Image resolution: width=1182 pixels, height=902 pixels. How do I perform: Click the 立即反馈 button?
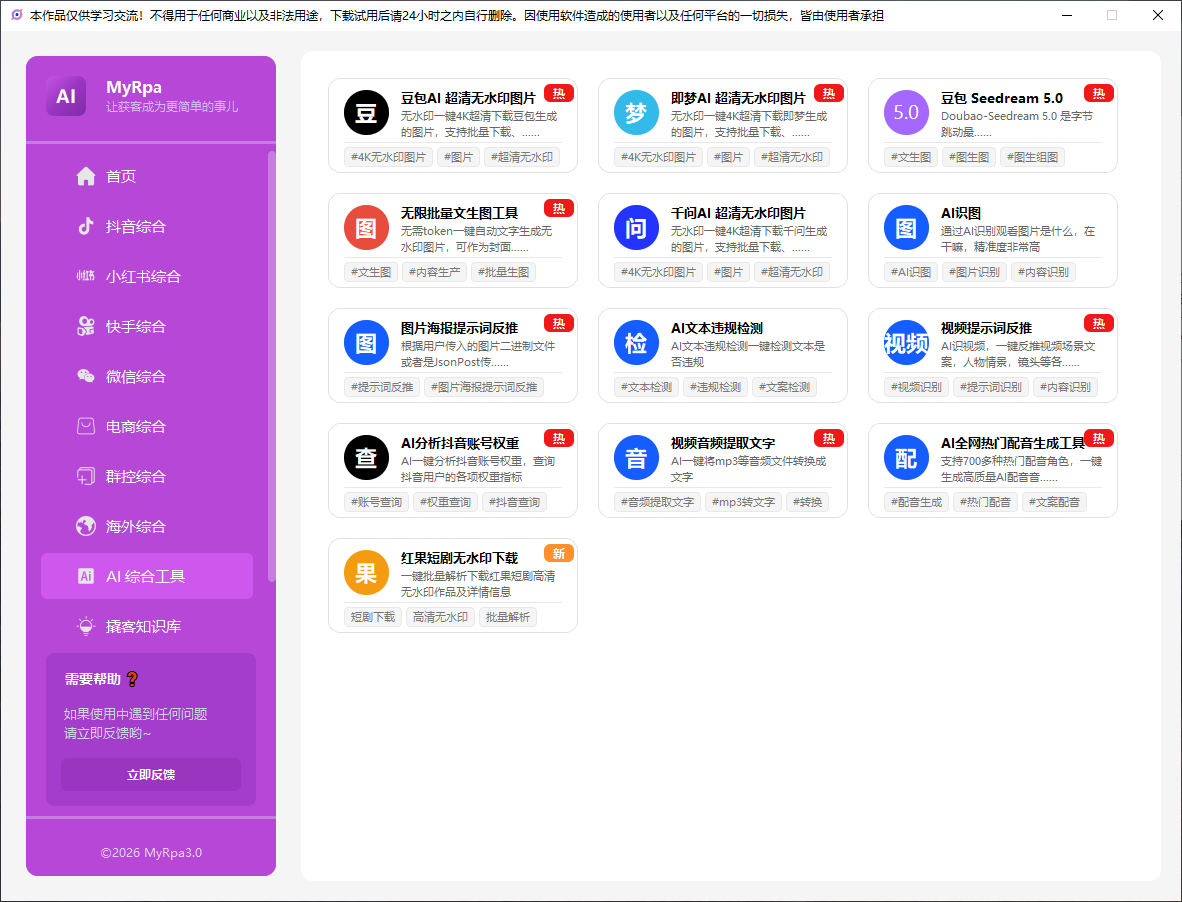(x=151, y=775)
